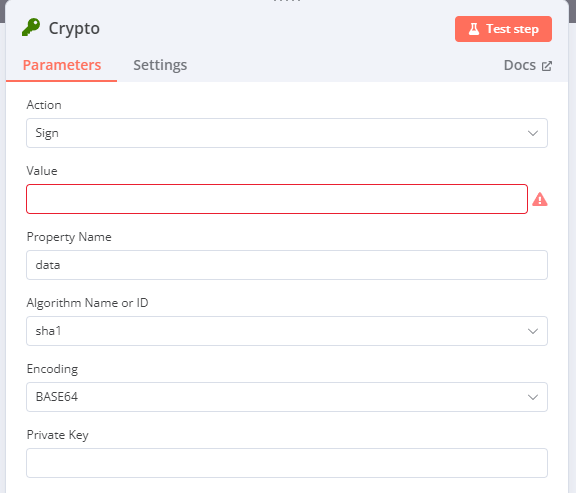This screenshot has height=493, width=576.
Task: Click the chevron arrow in the Encoding field
Action: [x=533, y=397]
